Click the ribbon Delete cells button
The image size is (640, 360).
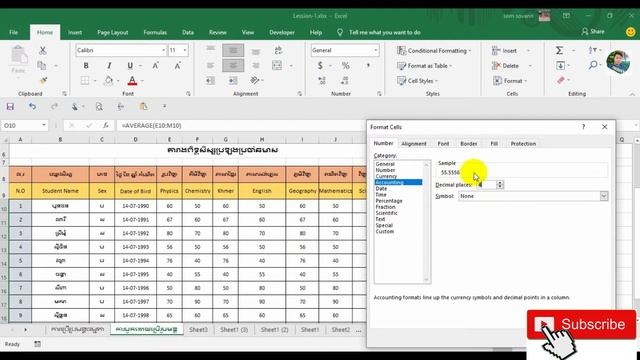tap(505, 66)
